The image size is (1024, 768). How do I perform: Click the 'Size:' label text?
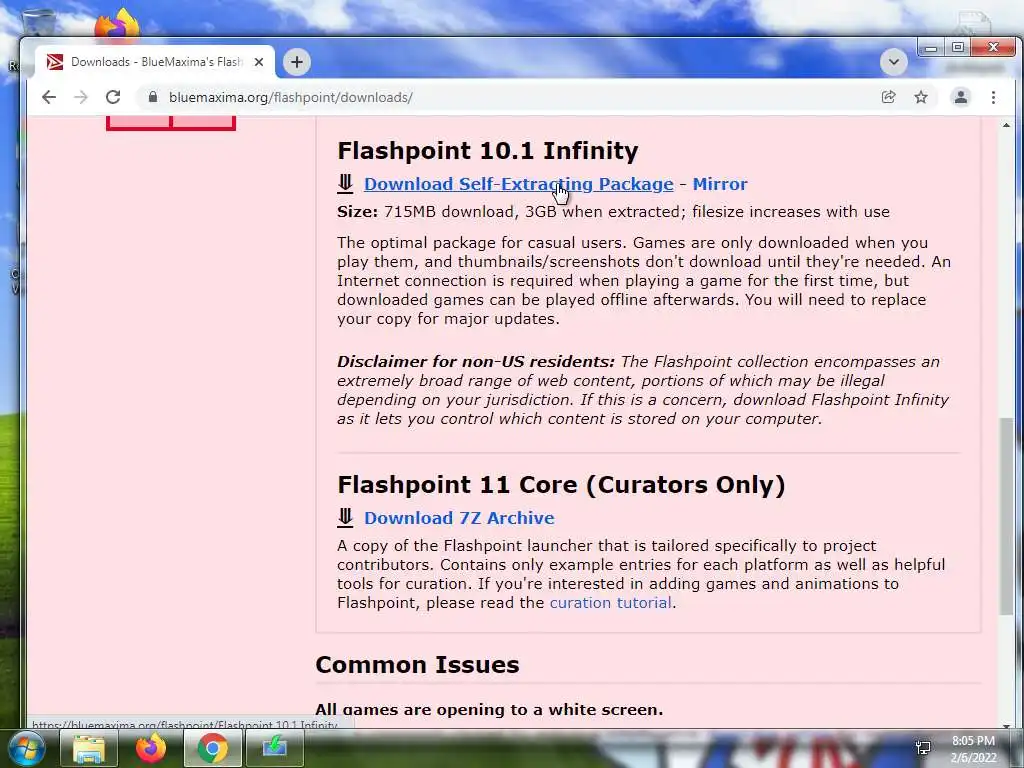coord(357,212)
